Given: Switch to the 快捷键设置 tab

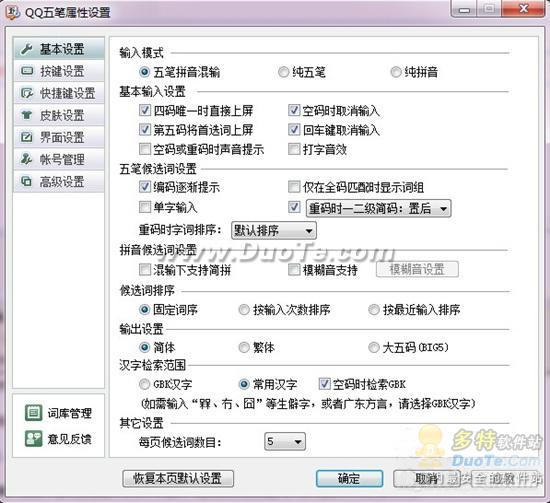Looking at the screenshot, I should point(59,93).
